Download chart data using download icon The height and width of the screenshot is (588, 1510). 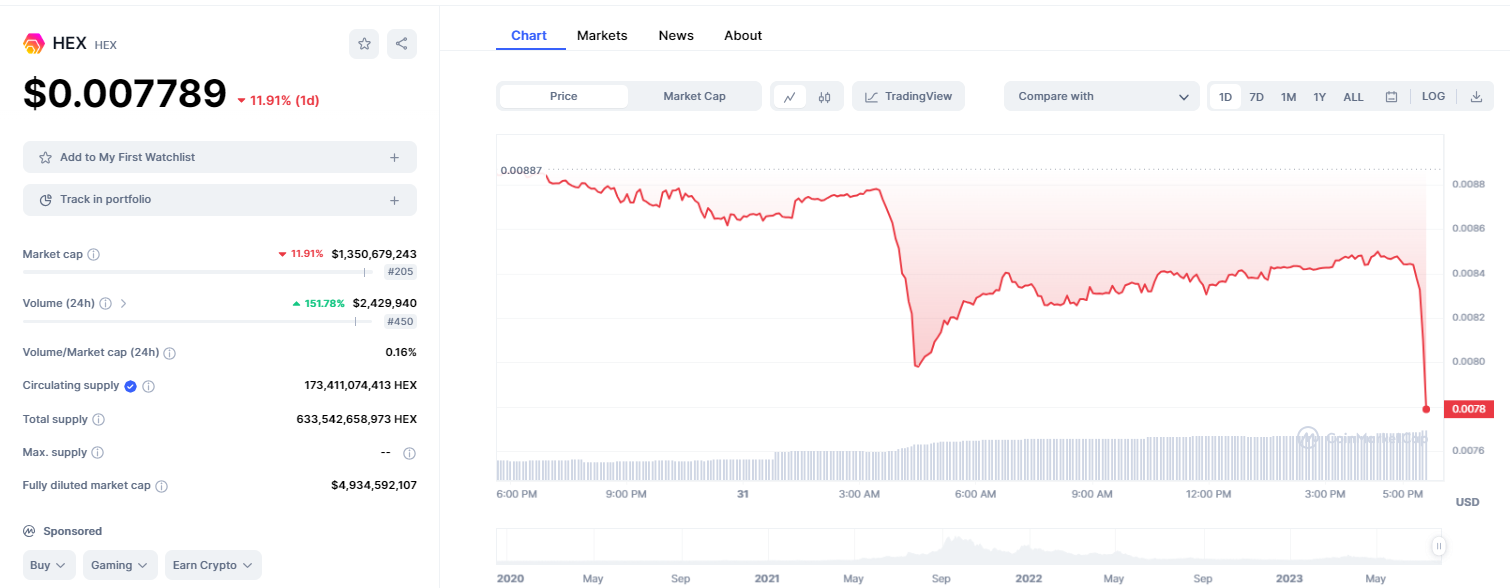click(1477, 97)
